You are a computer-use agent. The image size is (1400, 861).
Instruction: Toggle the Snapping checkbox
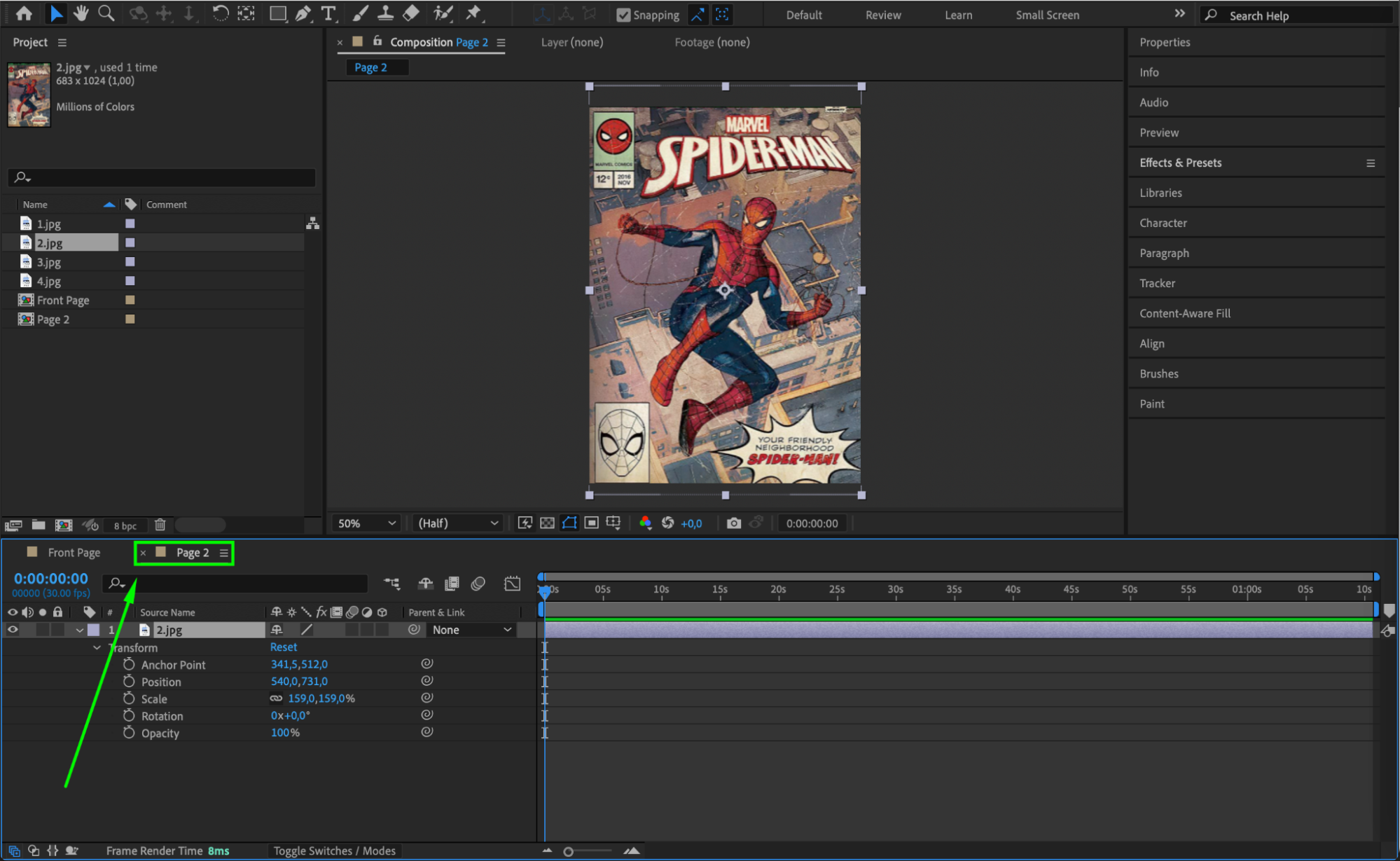pos(623,15)
